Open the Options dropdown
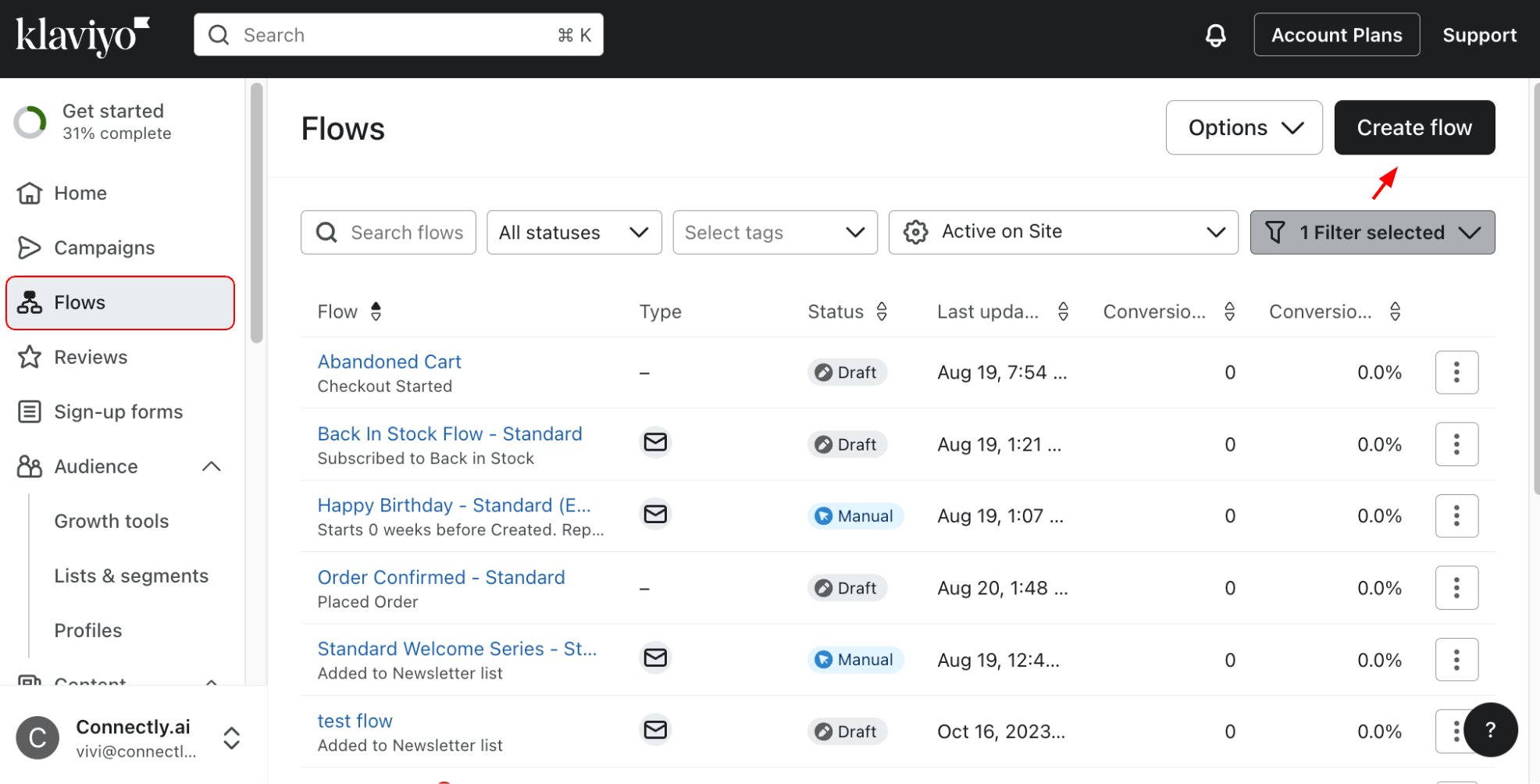Image resolution: width=1540 pixels, height=784 pixels. tap(1244, 127)
